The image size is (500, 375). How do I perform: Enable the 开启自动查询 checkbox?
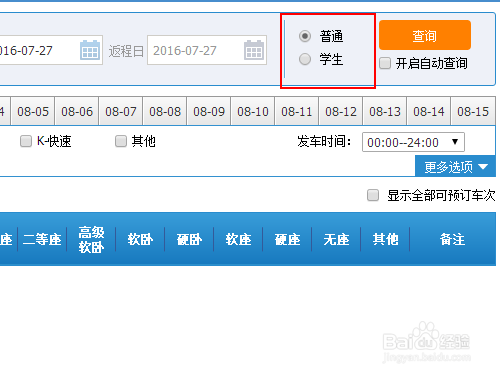(x=385, y=63)
